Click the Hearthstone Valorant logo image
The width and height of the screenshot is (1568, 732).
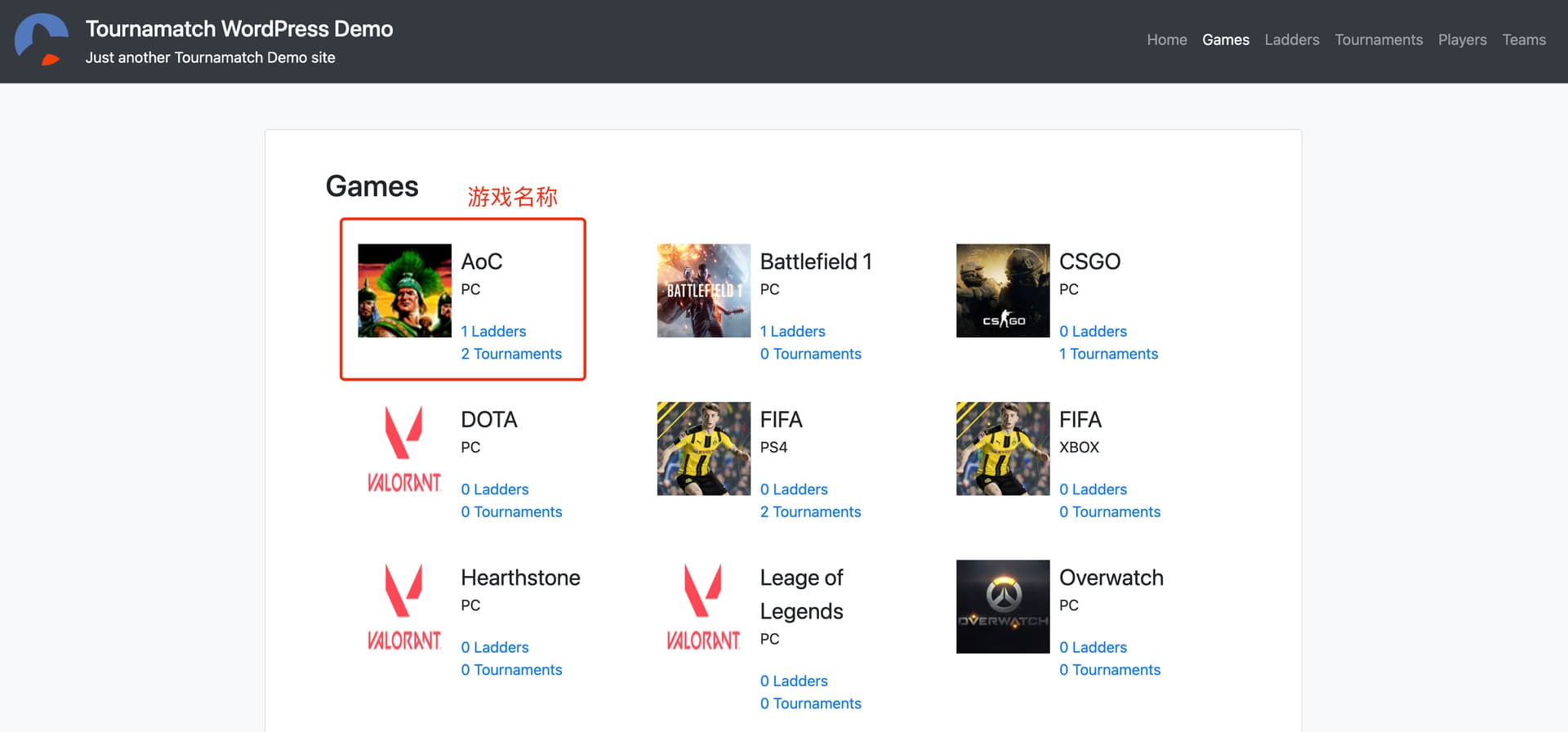(404, 606)
